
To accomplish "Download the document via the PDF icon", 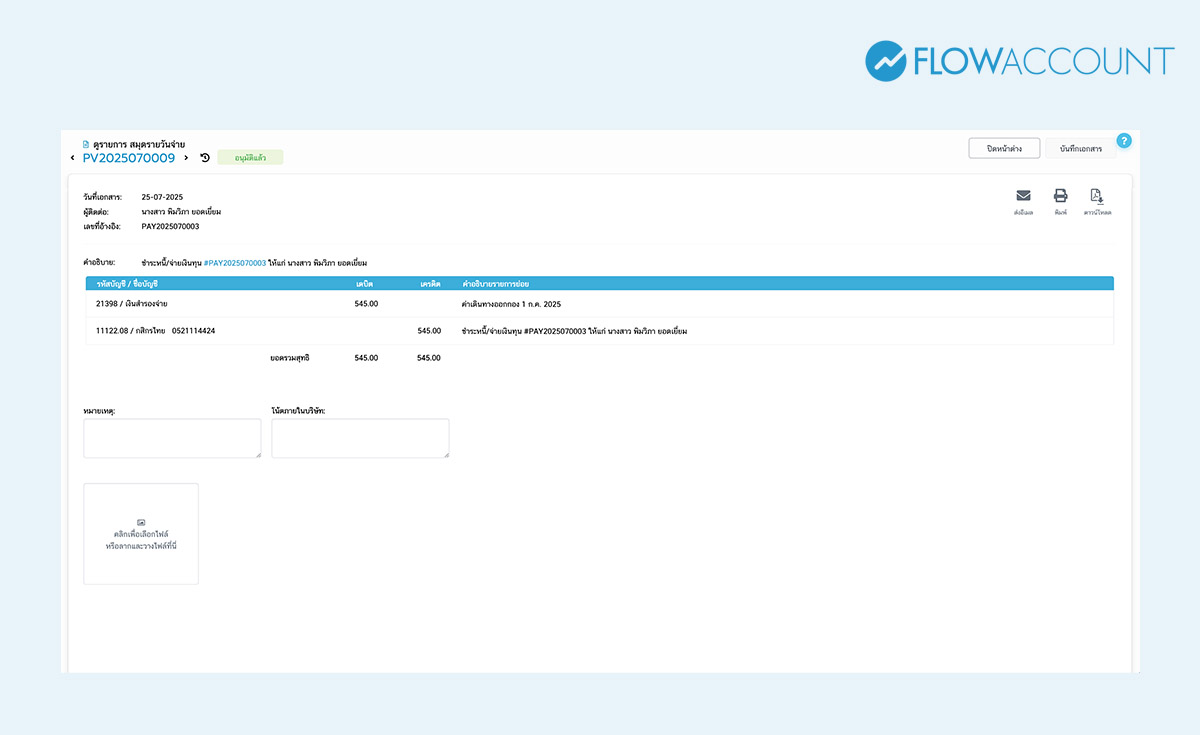I will point(1097,196).
